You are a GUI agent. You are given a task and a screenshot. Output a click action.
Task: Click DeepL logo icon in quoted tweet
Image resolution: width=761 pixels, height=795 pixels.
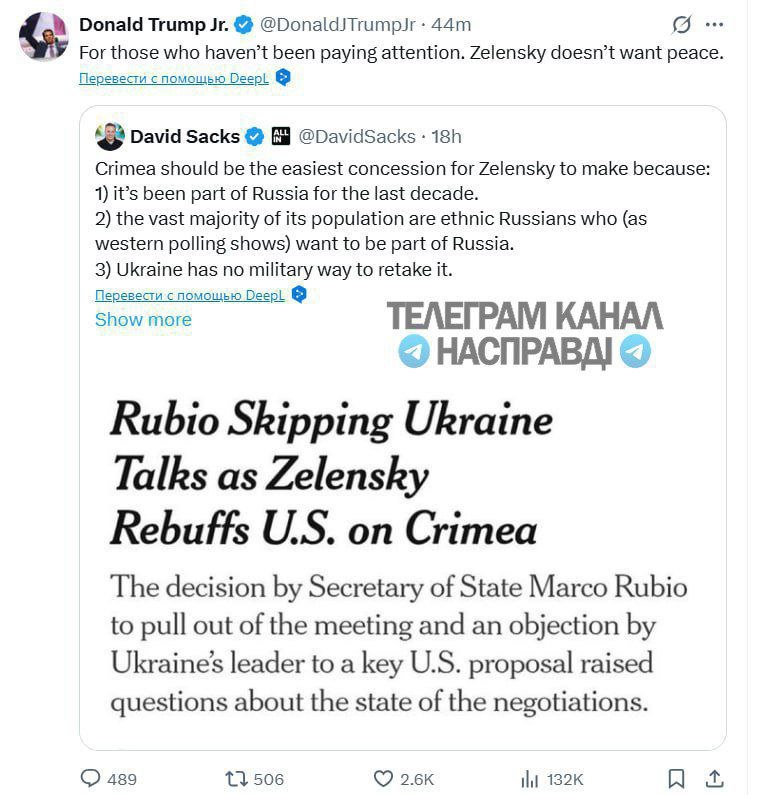pyautogui.click(x=299, y=294)
